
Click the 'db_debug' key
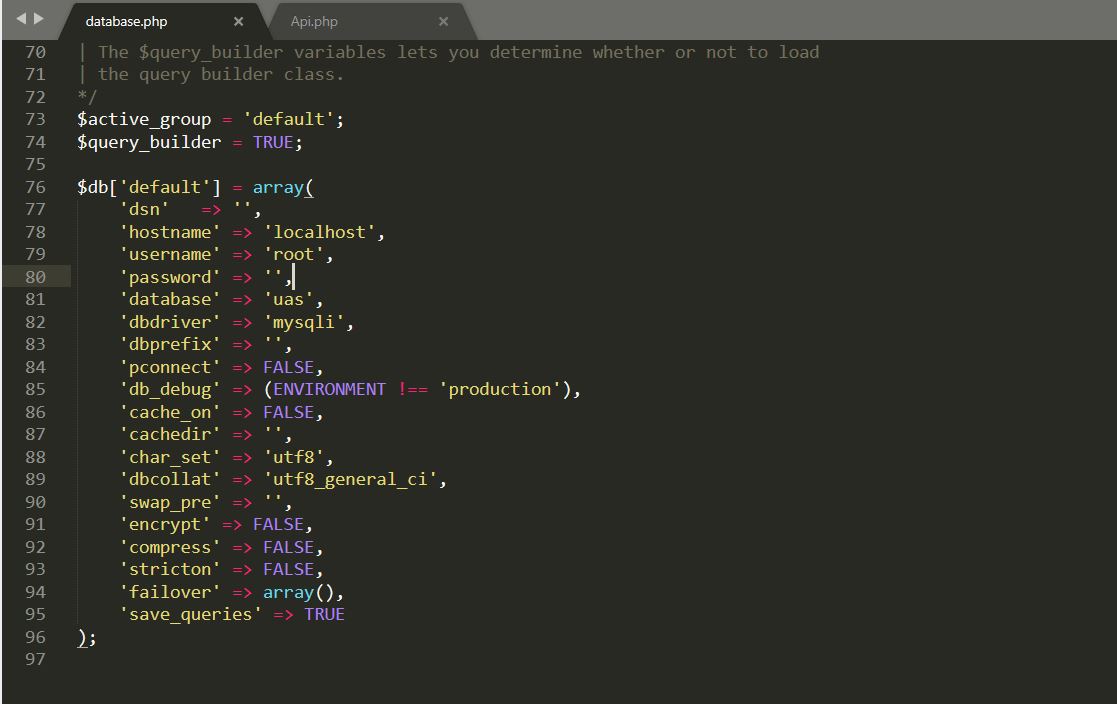(x=170, y=390)
